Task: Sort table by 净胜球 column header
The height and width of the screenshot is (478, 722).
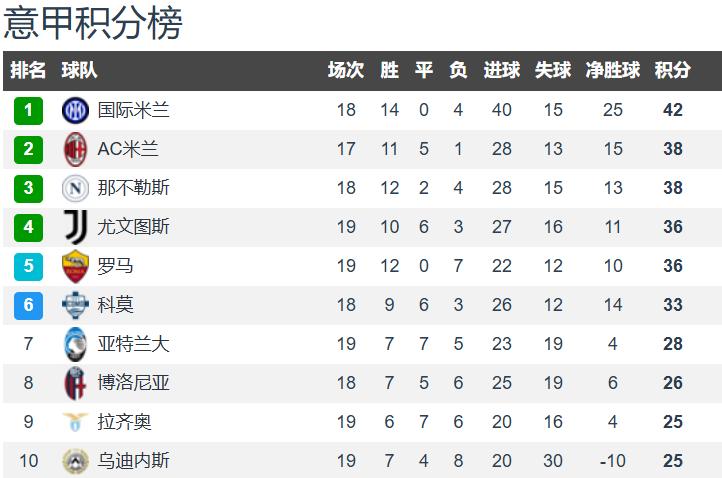Action: click(x=612, y=71)
